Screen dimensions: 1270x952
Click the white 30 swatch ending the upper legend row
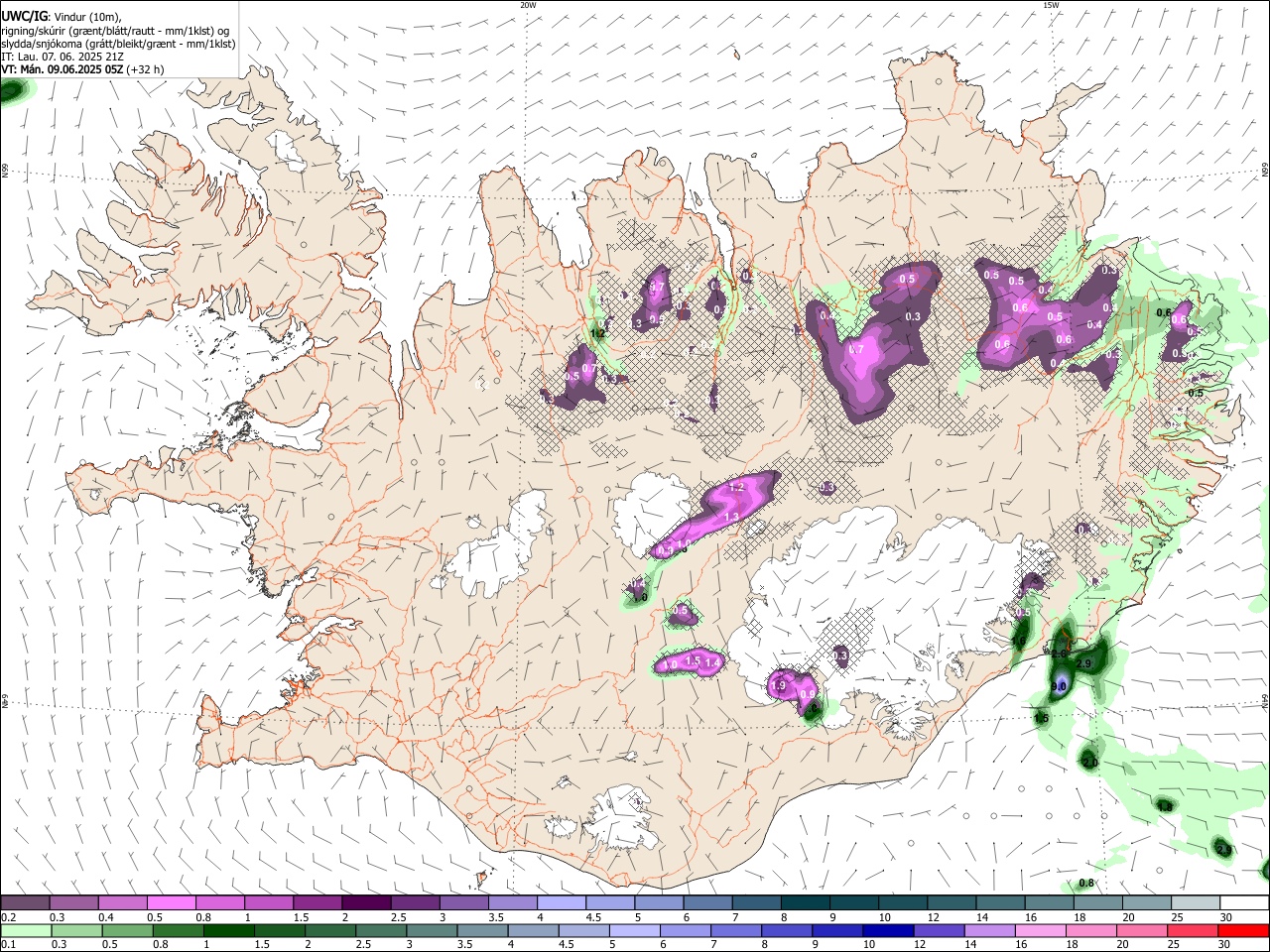1244,903
